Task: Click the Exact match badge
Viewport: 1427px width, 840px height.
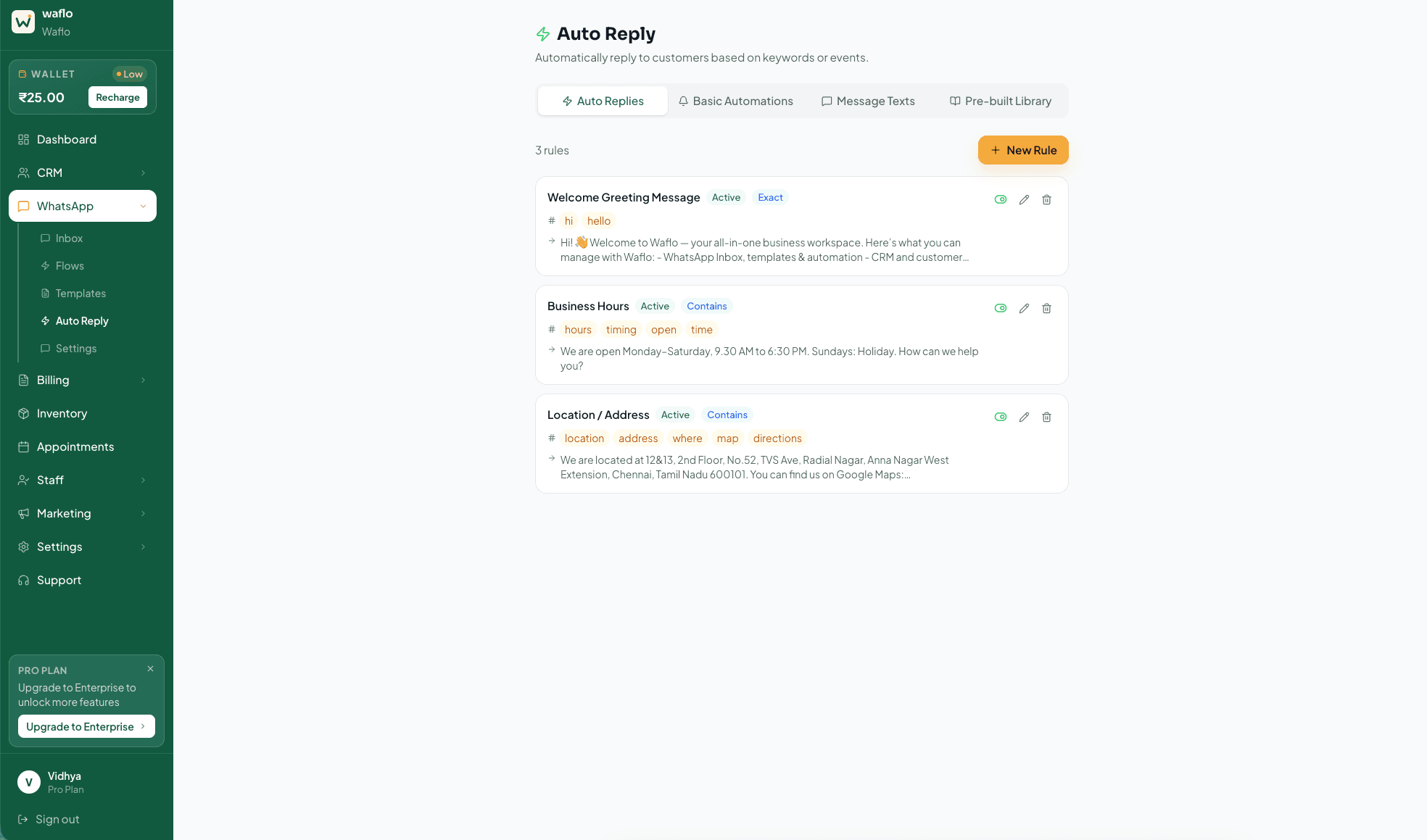Action: [770, 197]
